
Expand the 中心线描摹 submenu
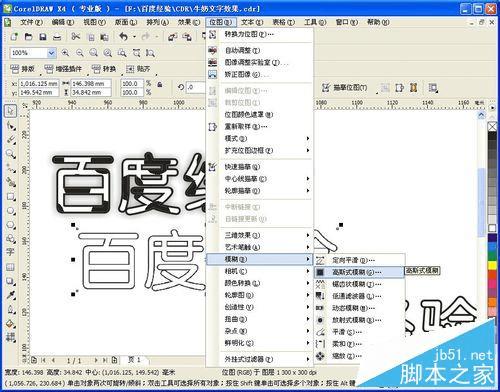click(x=308, y=179)
